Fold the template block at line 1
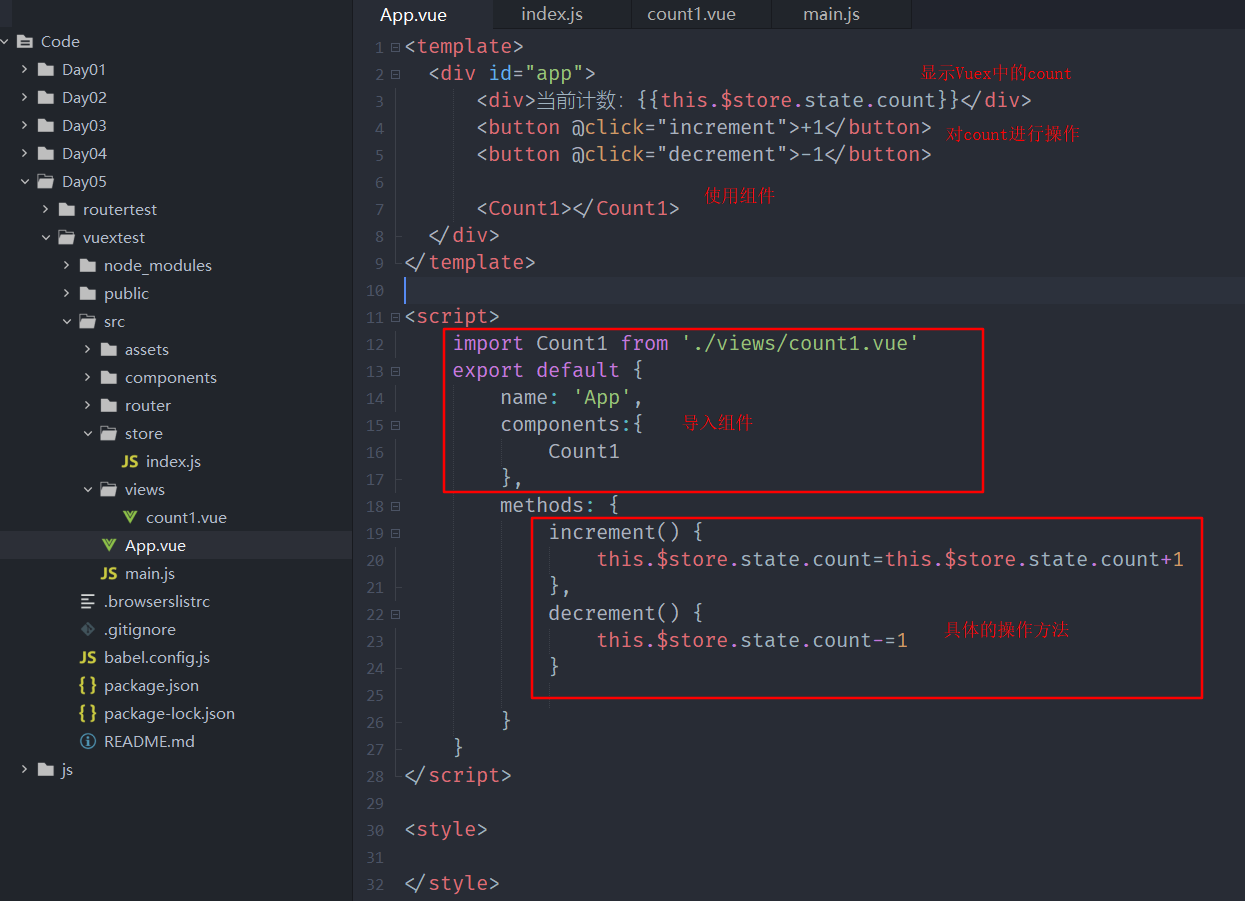The image size is (1245, 901). coord(396,47)
